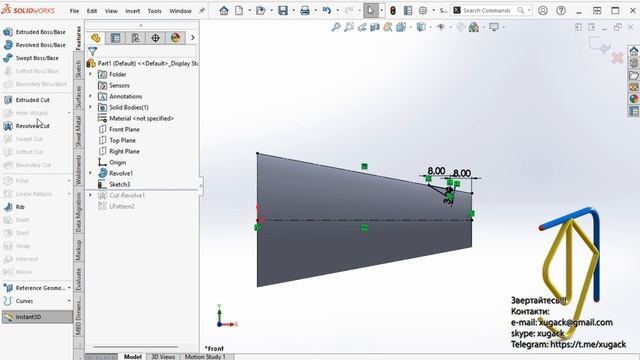
Task: Select the Revolved Boss/Base tool
Action: [x=34, y=45]
